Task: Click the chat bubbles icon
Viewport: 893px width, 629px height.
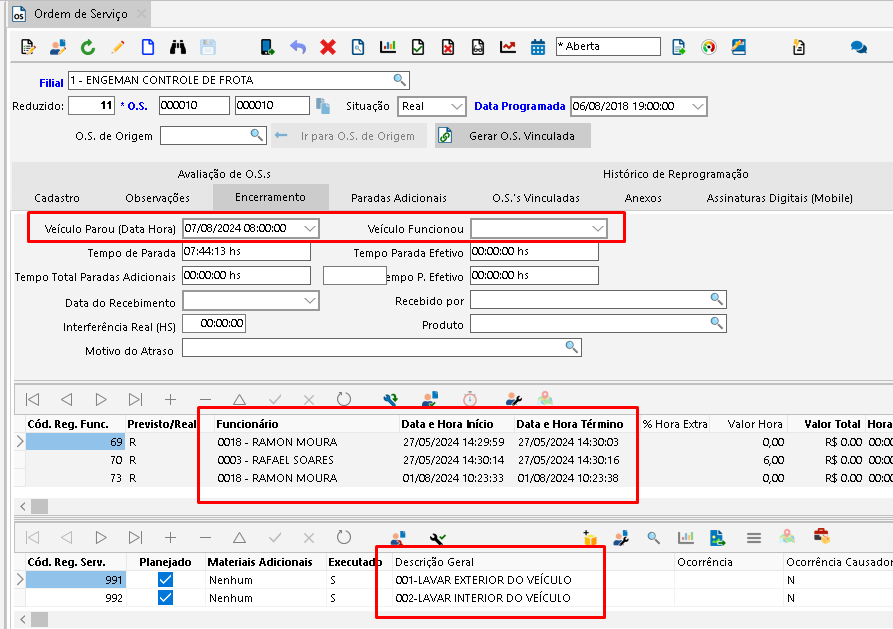Action: coord(858,47)
